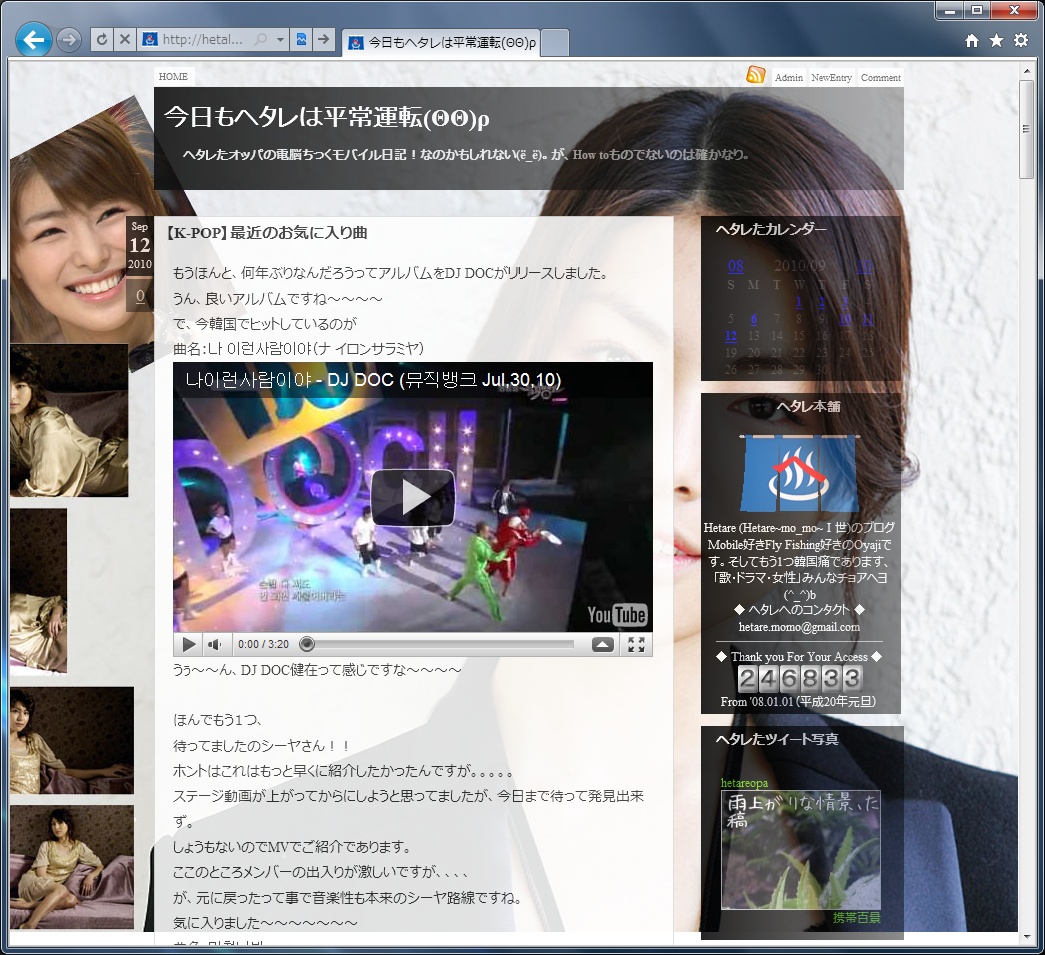Open the browser Home icon
This screenshot has width=1045, height=955.
[972, 41]
